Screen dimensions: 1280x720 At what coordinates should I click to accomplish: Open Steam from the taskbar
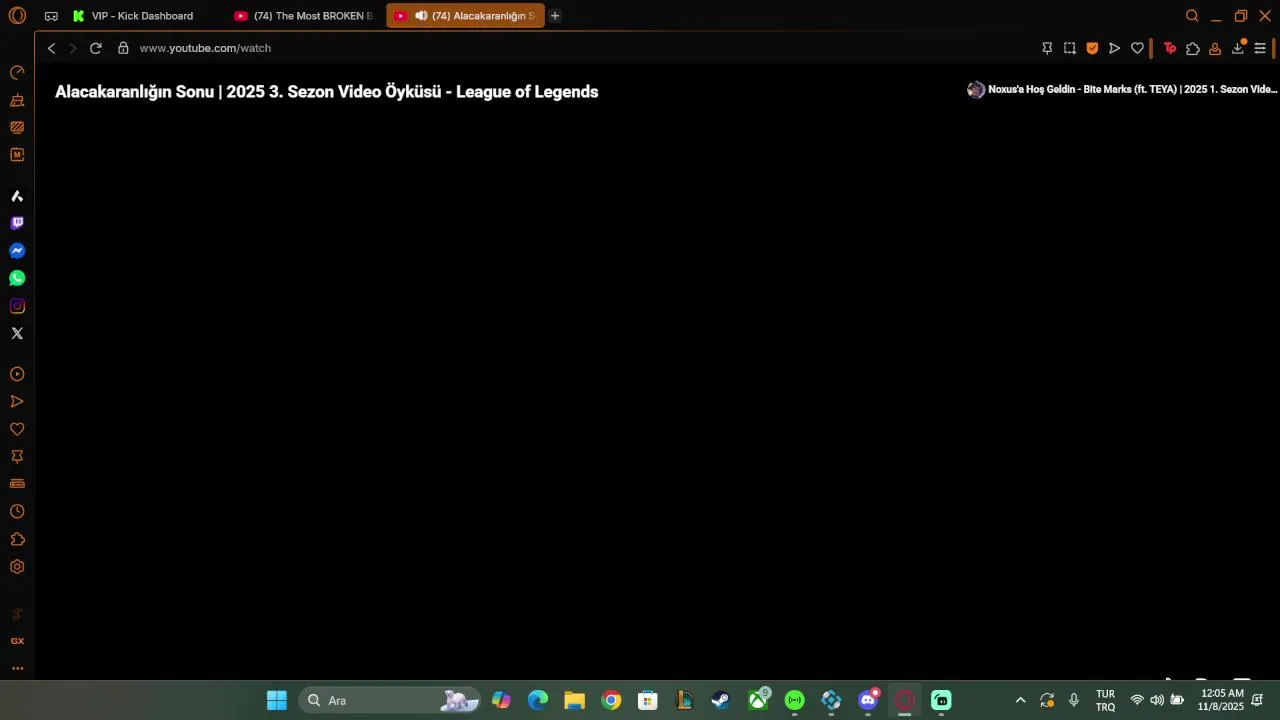(721, 700)
